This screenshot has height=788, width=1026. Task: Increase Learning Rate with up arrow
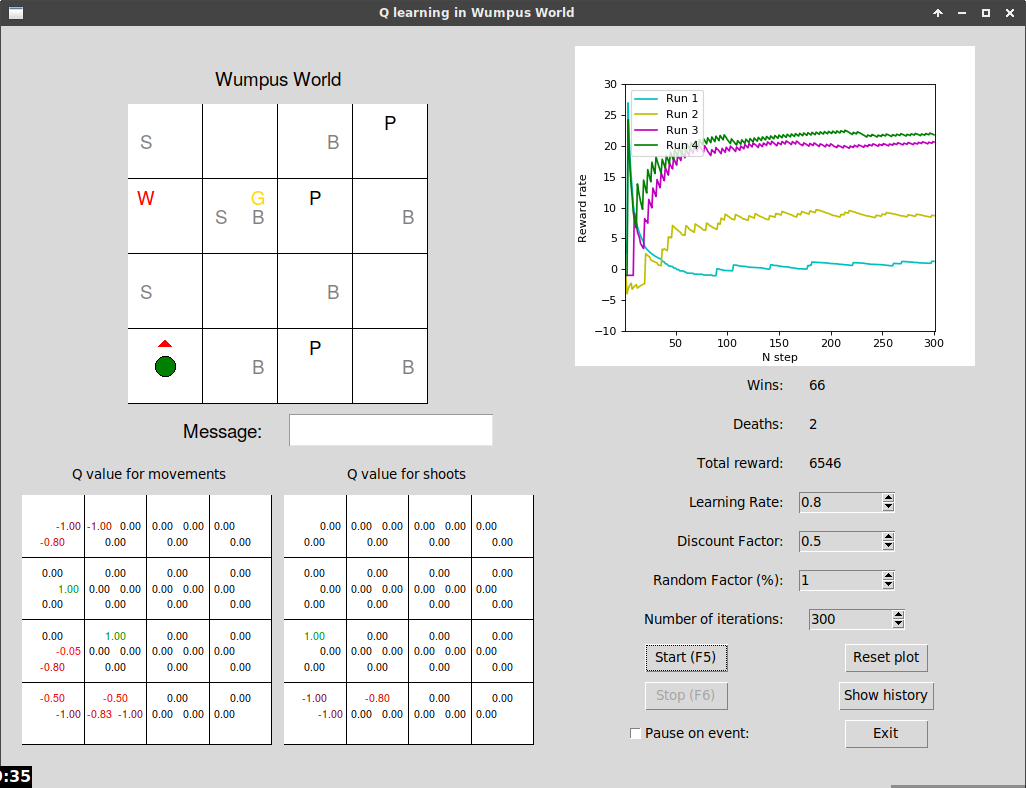[888, 498]
